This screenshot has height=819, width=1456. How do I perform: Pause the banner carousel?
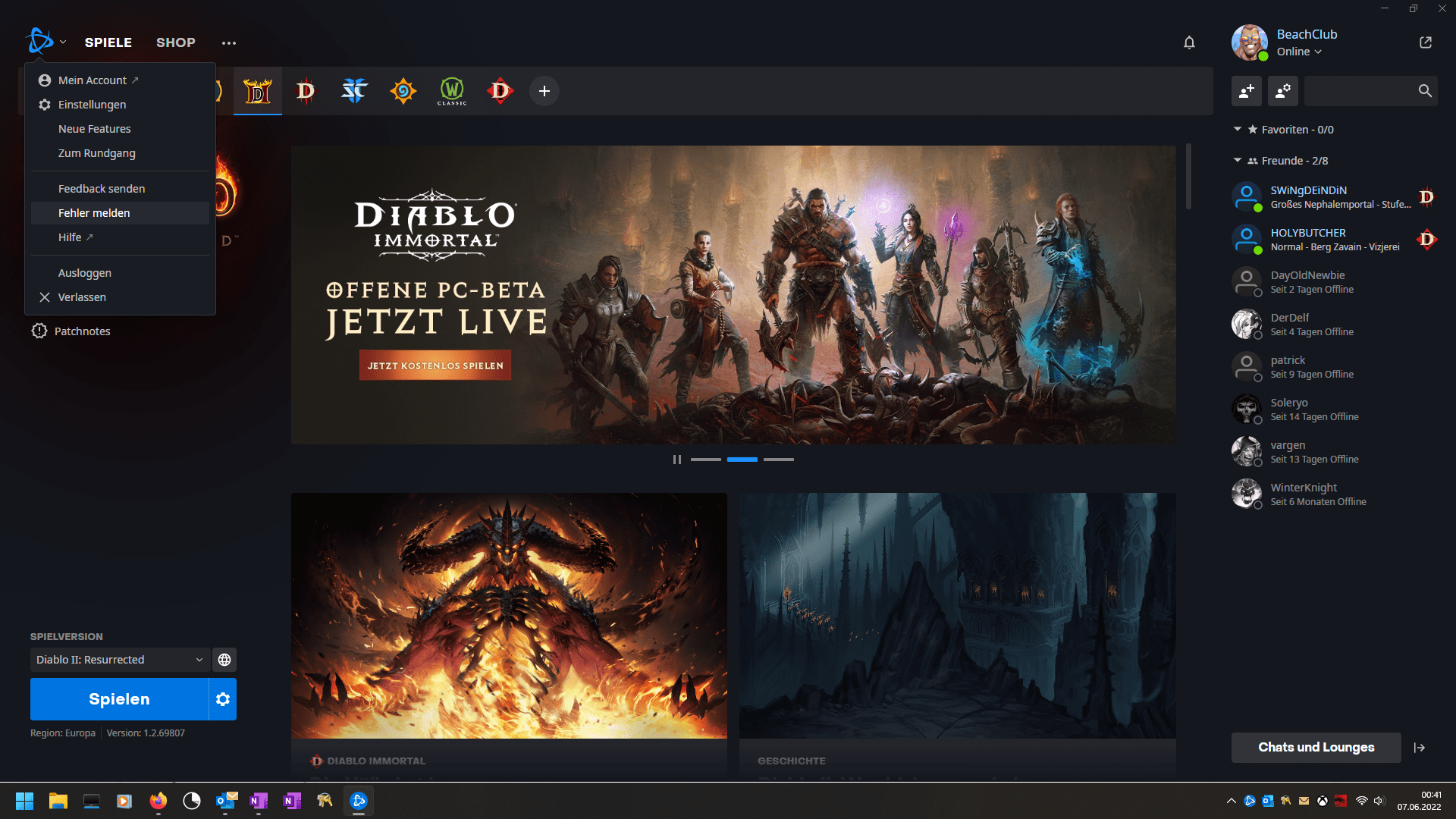click(677, 460)
